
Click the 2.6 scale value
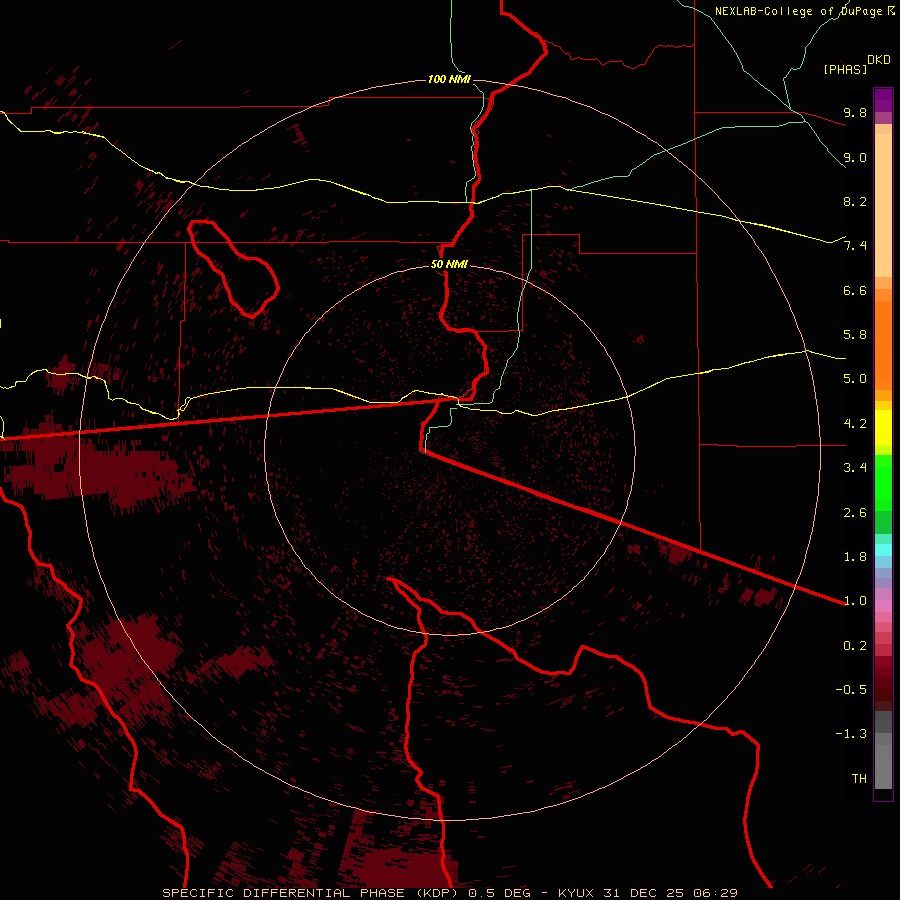pyautogui.click(x=855, y=513)
